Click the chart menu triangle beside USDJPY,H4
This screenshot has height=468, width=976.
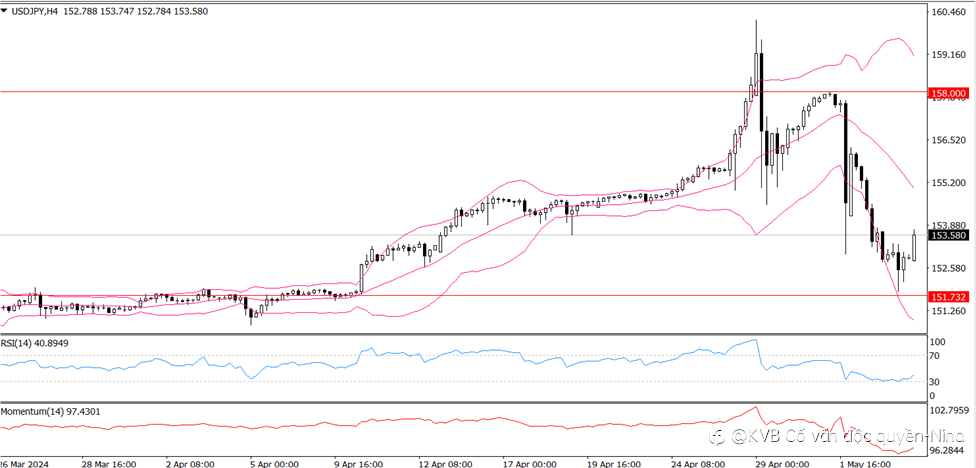4,11
